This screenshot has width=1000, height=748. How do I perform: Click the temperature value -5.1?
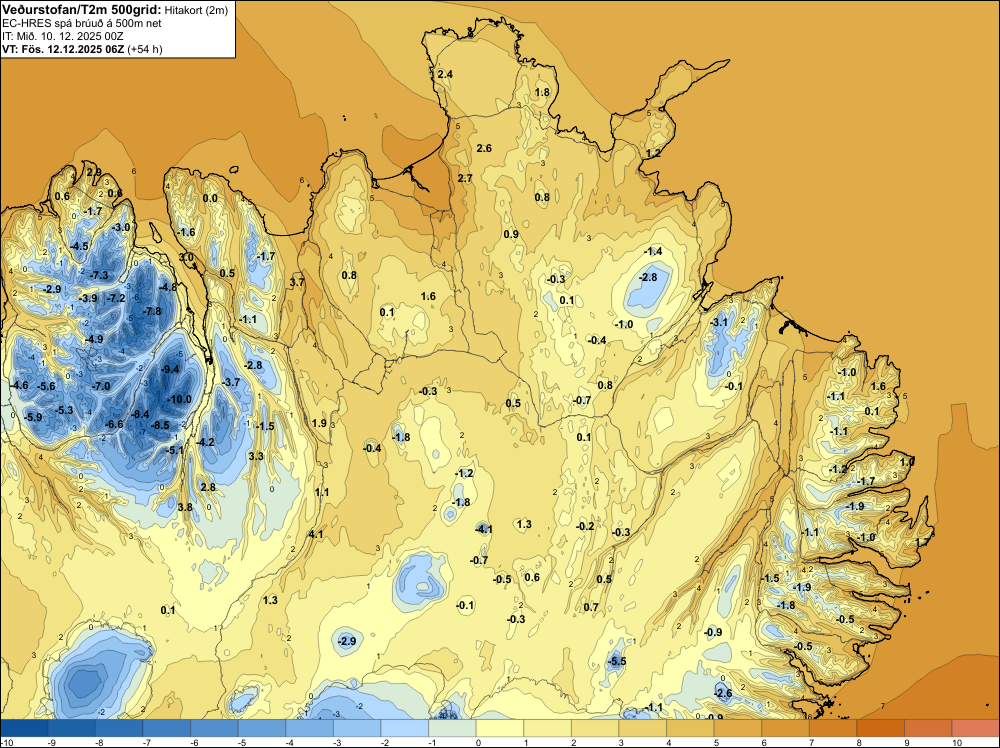pos(175,450)
